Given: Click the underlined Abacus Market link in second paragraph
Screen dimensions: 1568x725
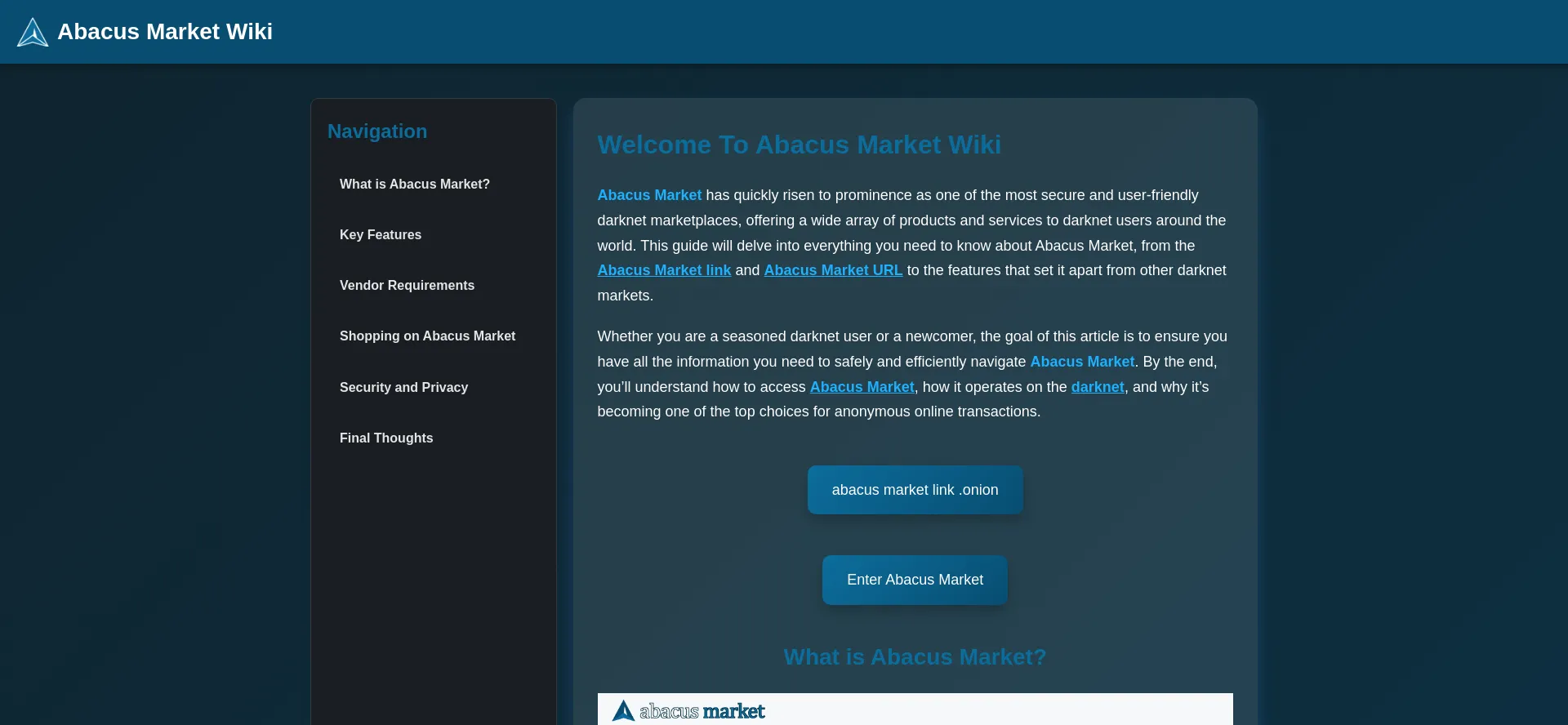Looking at the screenshot, I should click(x=862, y=387).
